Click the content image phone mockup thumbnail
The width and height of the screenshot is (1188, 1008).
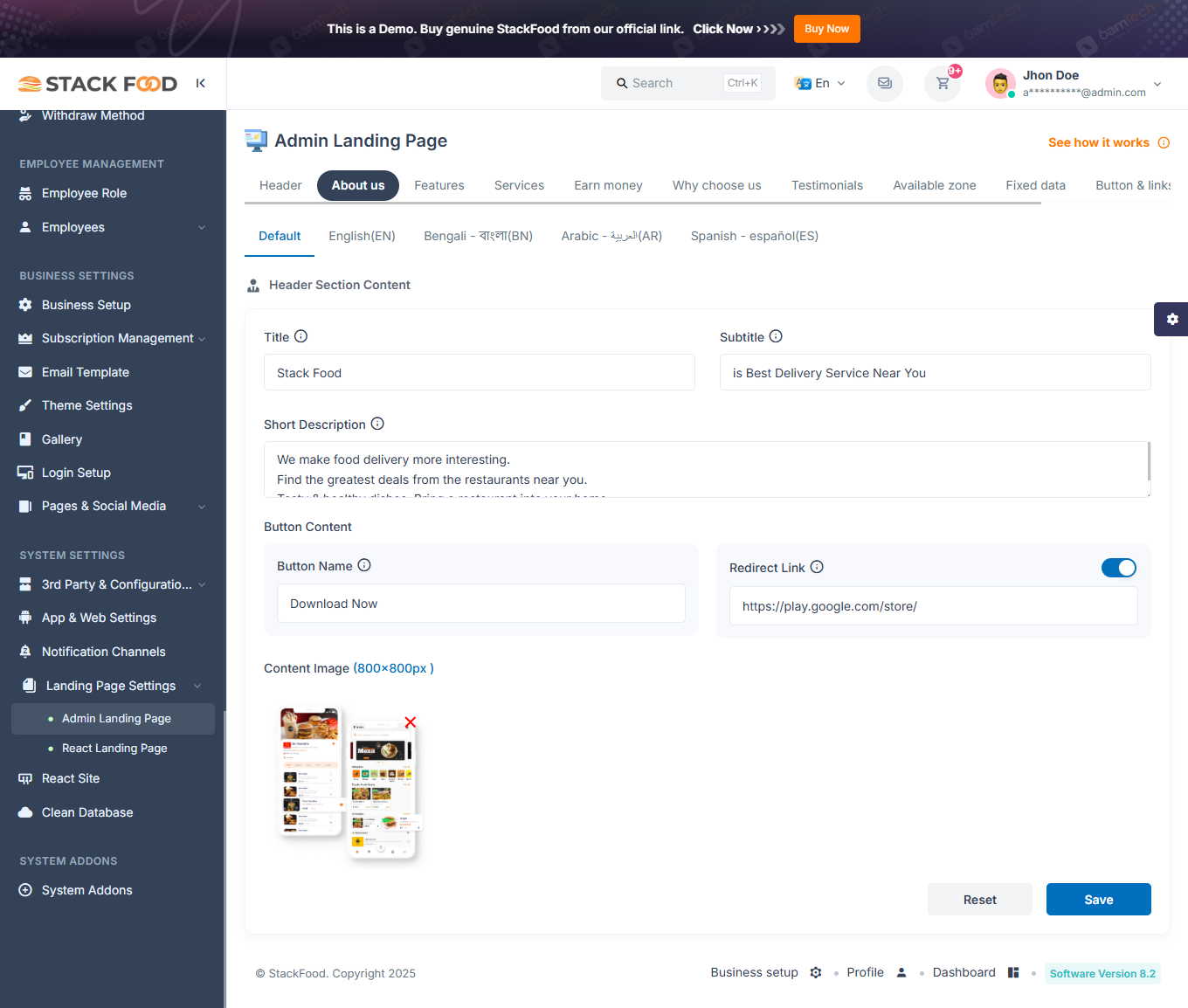[x=349, y=784]
